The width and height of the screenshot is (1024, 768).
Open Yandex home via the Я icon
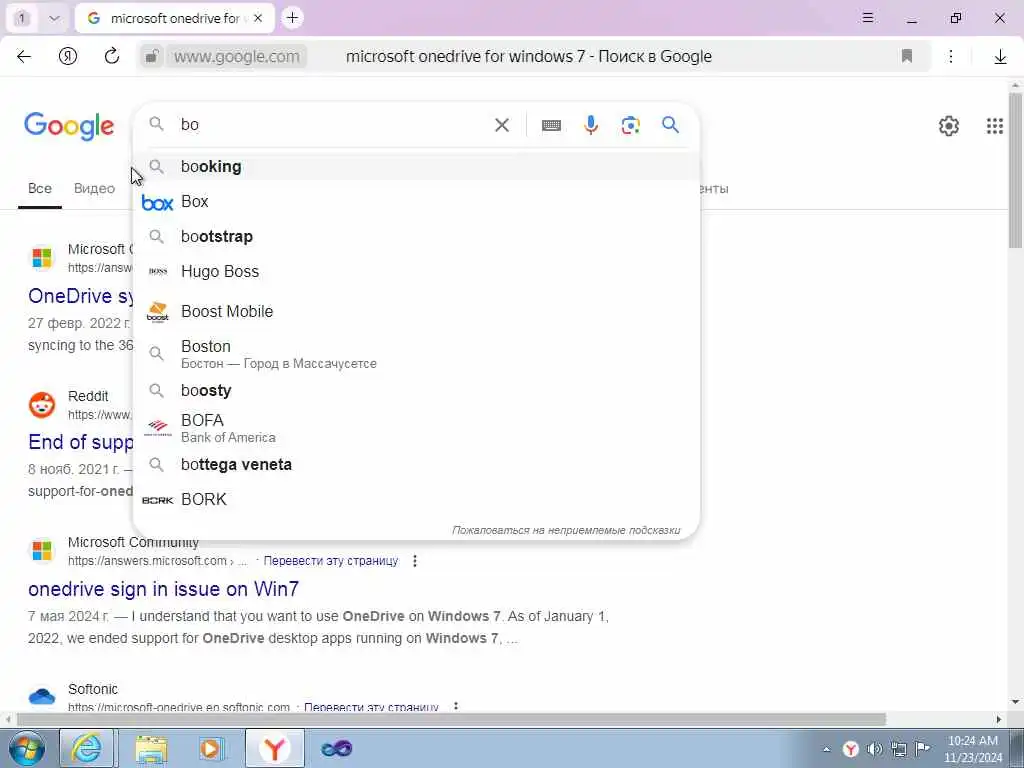coord(68,56)
